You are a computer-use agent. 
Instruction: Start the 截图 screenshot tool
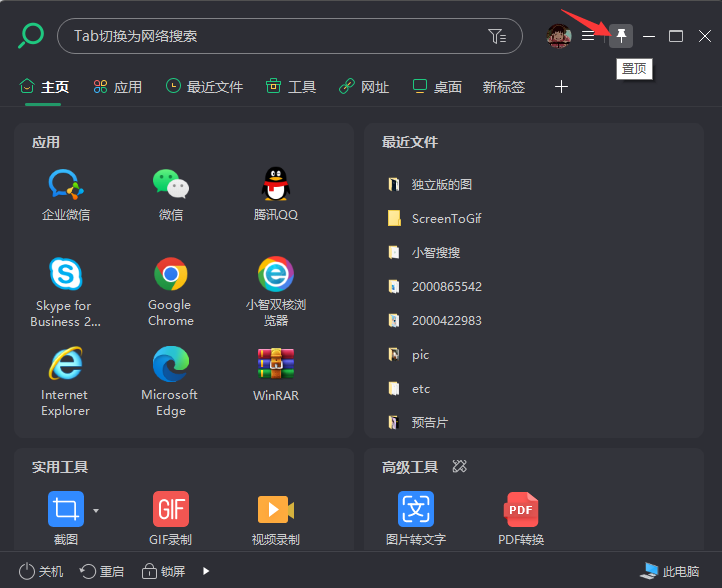coord(66,518)
